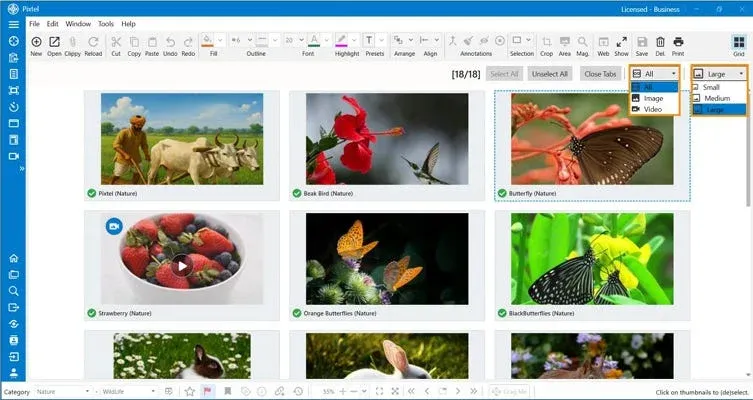The image size is (753, 400).
Task: Open the Tools menu
Action: [x=106, y=24]
